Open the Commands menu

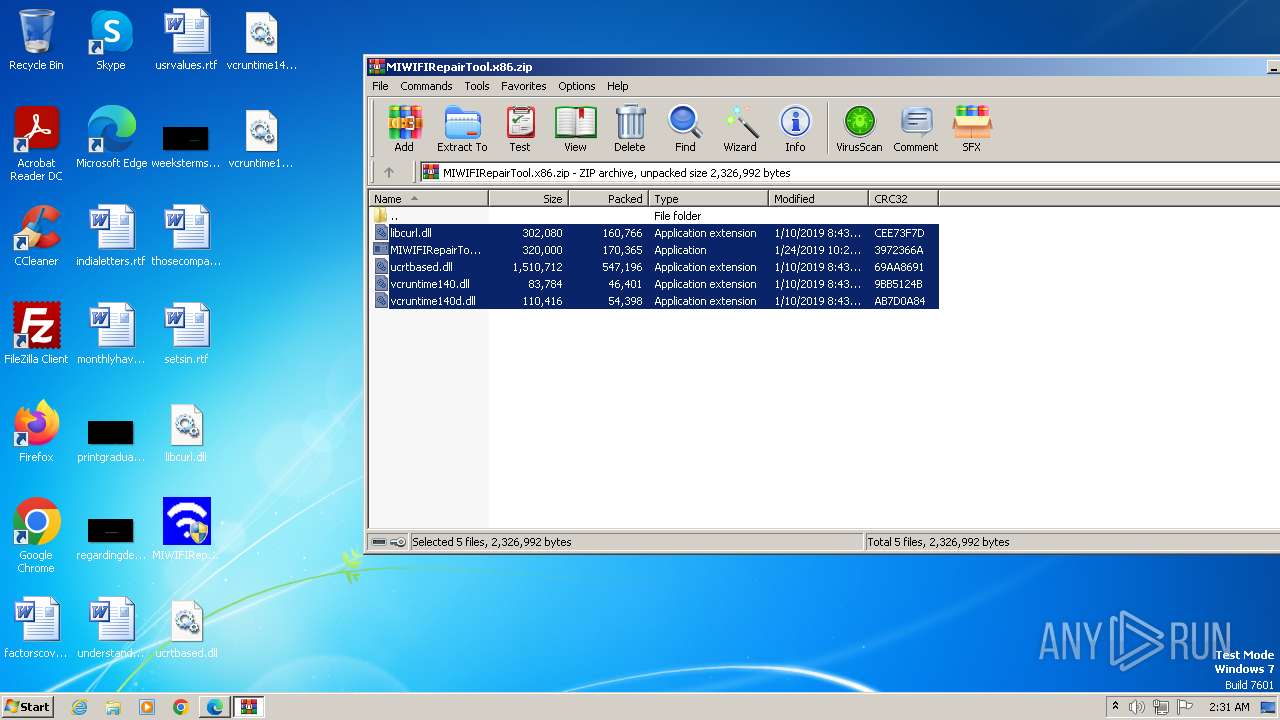(426, 86)
